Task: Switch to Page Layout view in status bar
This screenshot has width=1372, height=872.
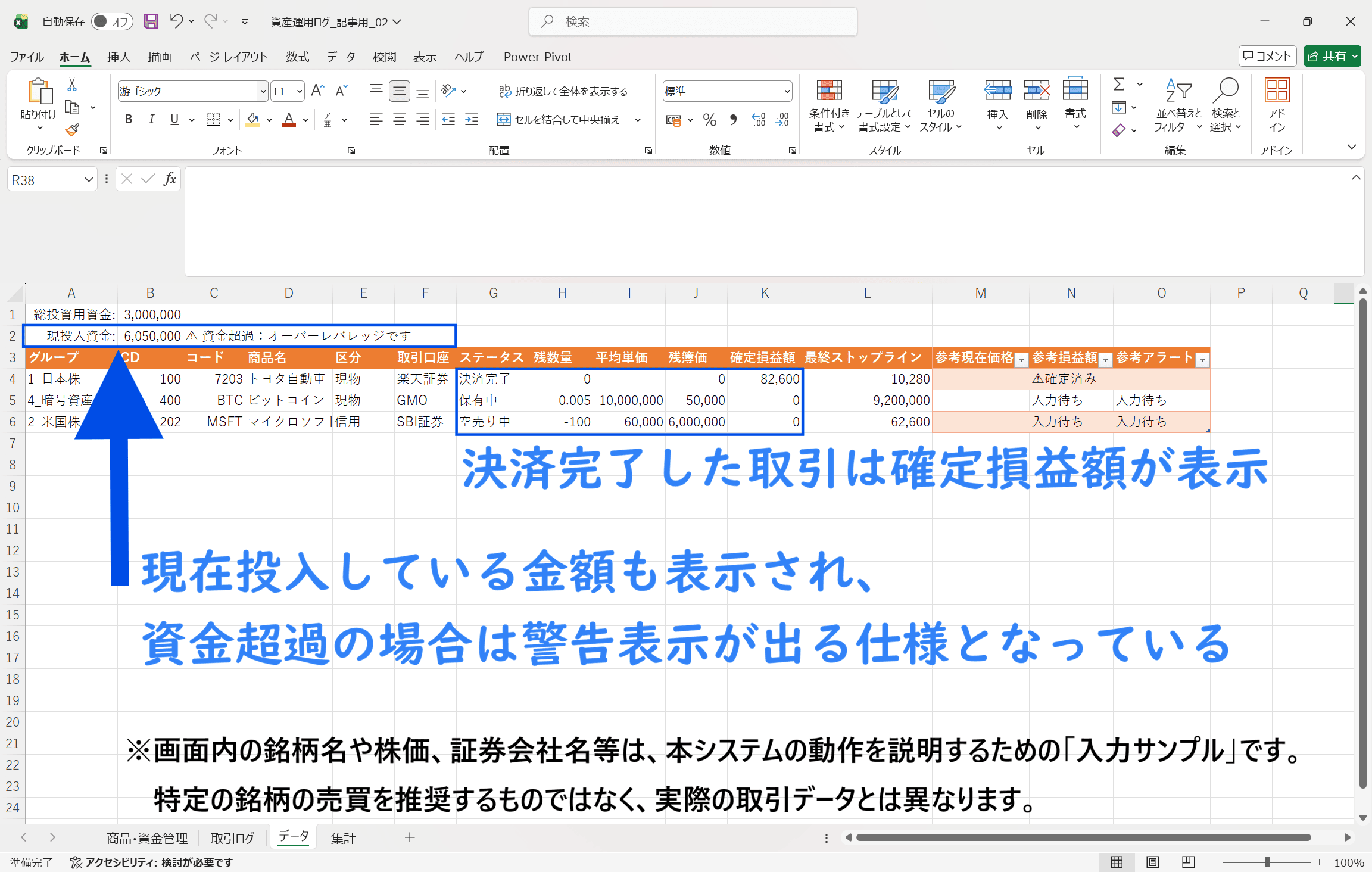Action: point(1153,862)
